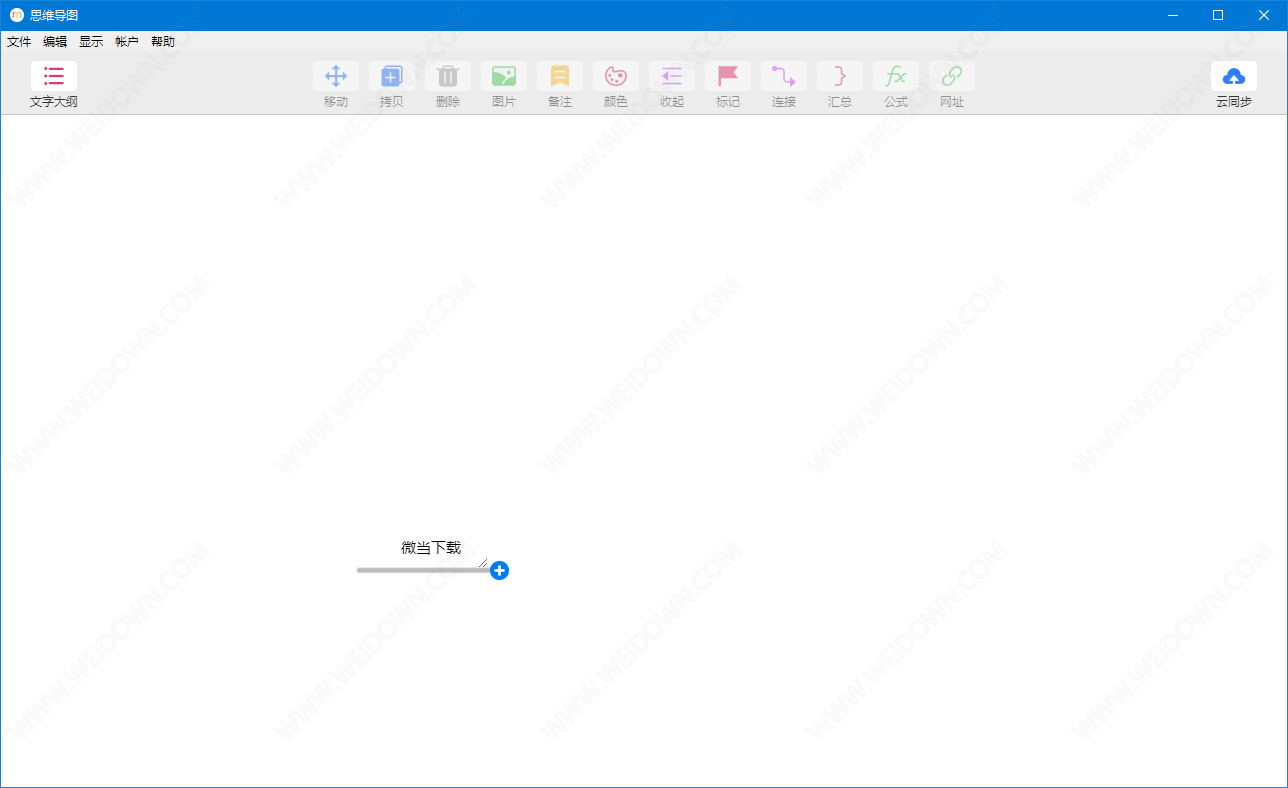Open the 帐户 menu
The image size is (1288, 788).
point(127,42)
